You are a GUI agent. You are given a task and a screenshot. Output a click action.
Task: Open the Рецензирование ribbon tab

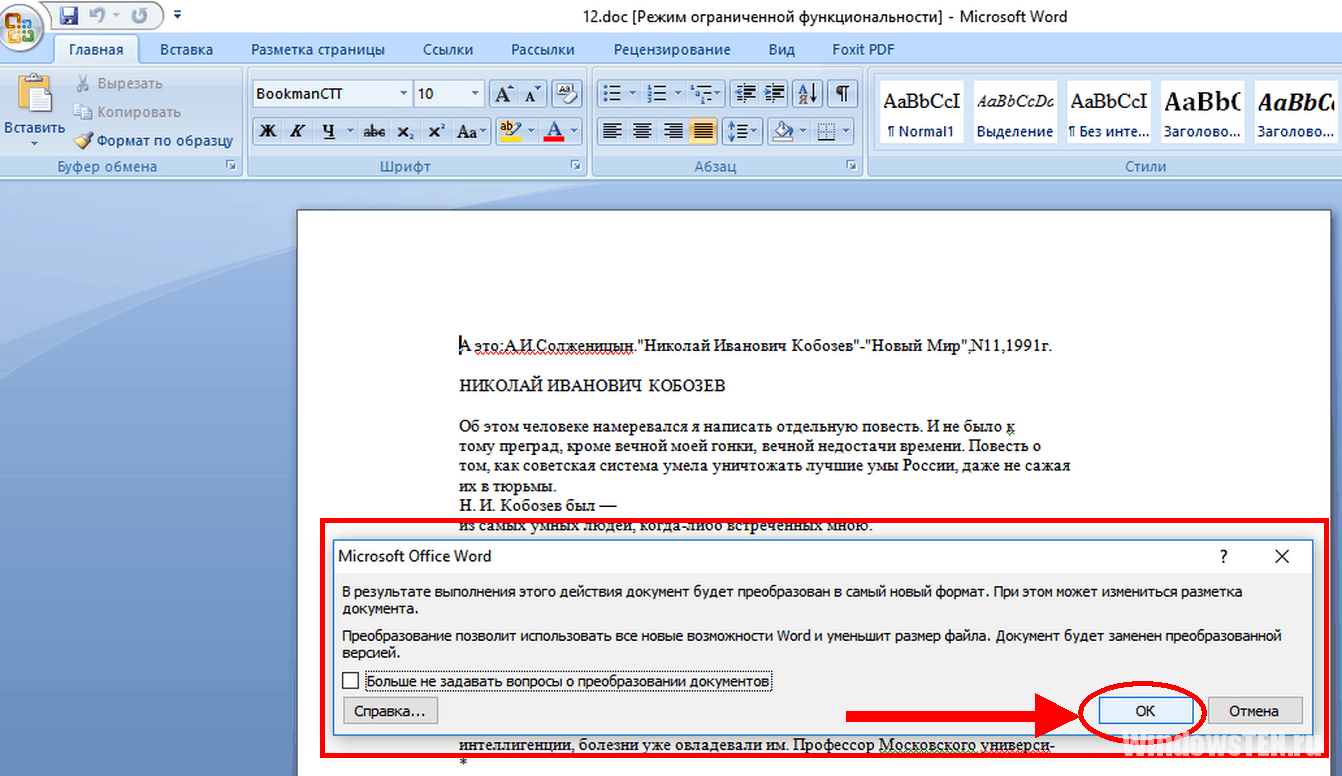click(x=672, y=49)
